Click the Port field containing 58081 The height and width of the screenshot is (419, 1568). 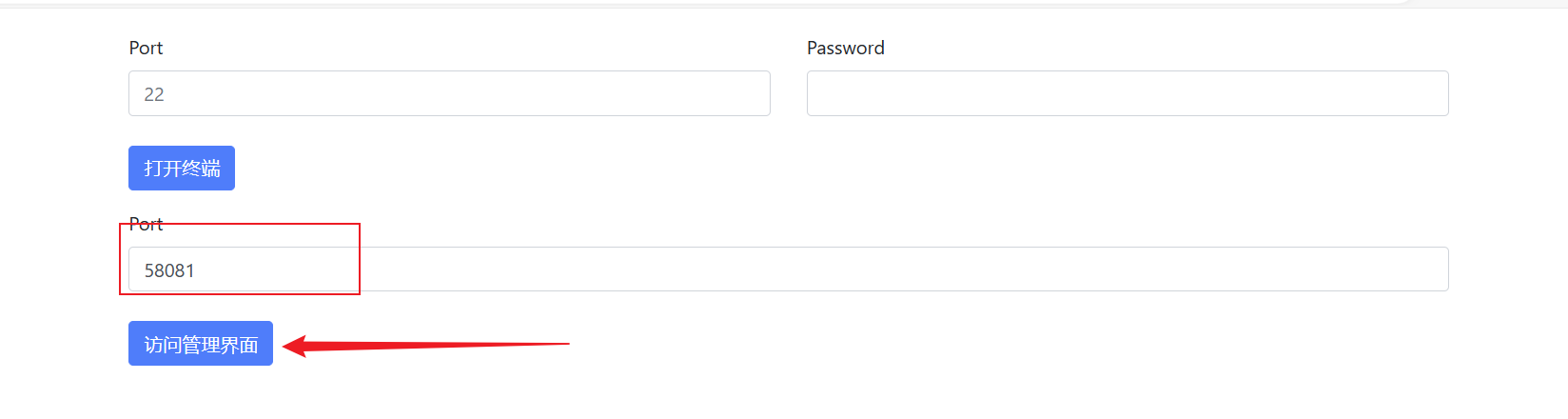pos(789,269)
